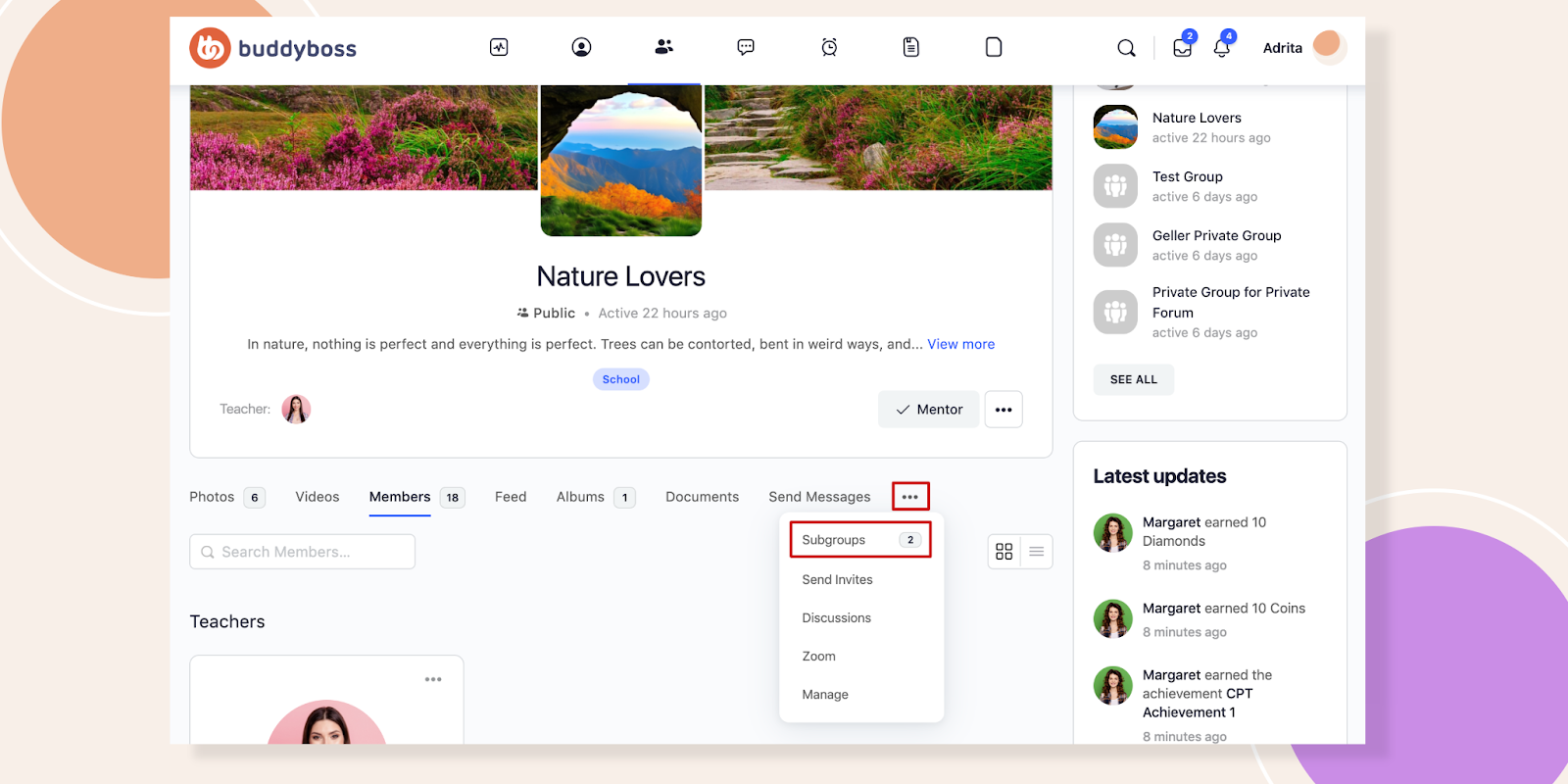
Task: Open the forums chat icon in navbar
Action: [x=746, y=47]
